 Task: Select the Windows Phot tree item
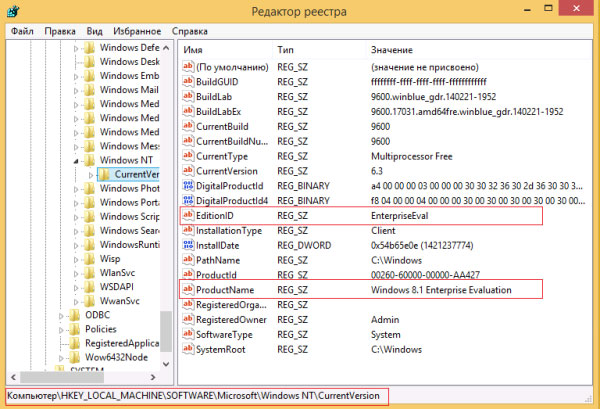pyautogui.click(x=129, y=188)
